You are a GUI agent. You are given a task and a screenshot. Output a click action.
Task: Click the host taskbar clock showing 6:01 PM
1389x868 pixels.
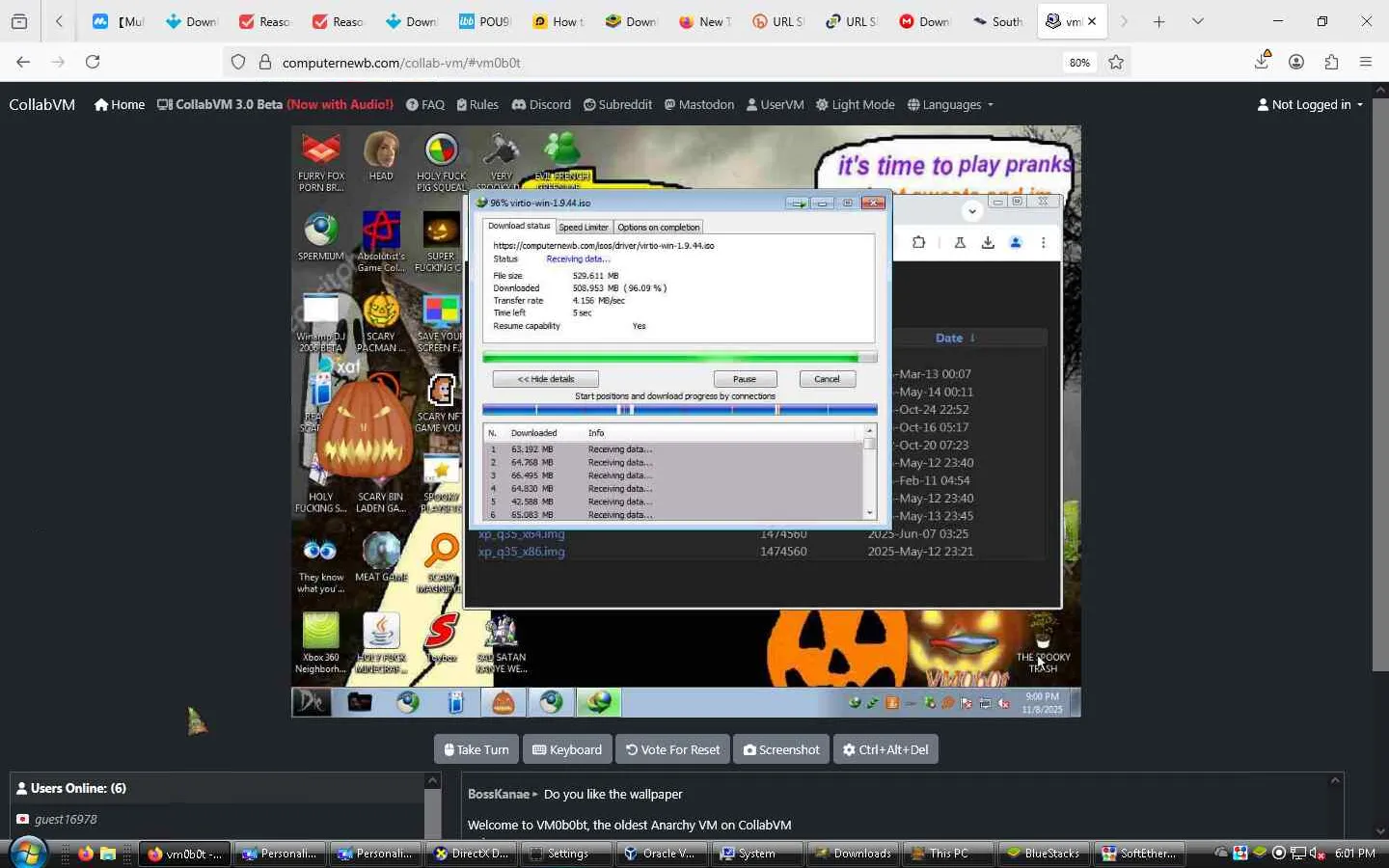click(x=1355, y=854)
